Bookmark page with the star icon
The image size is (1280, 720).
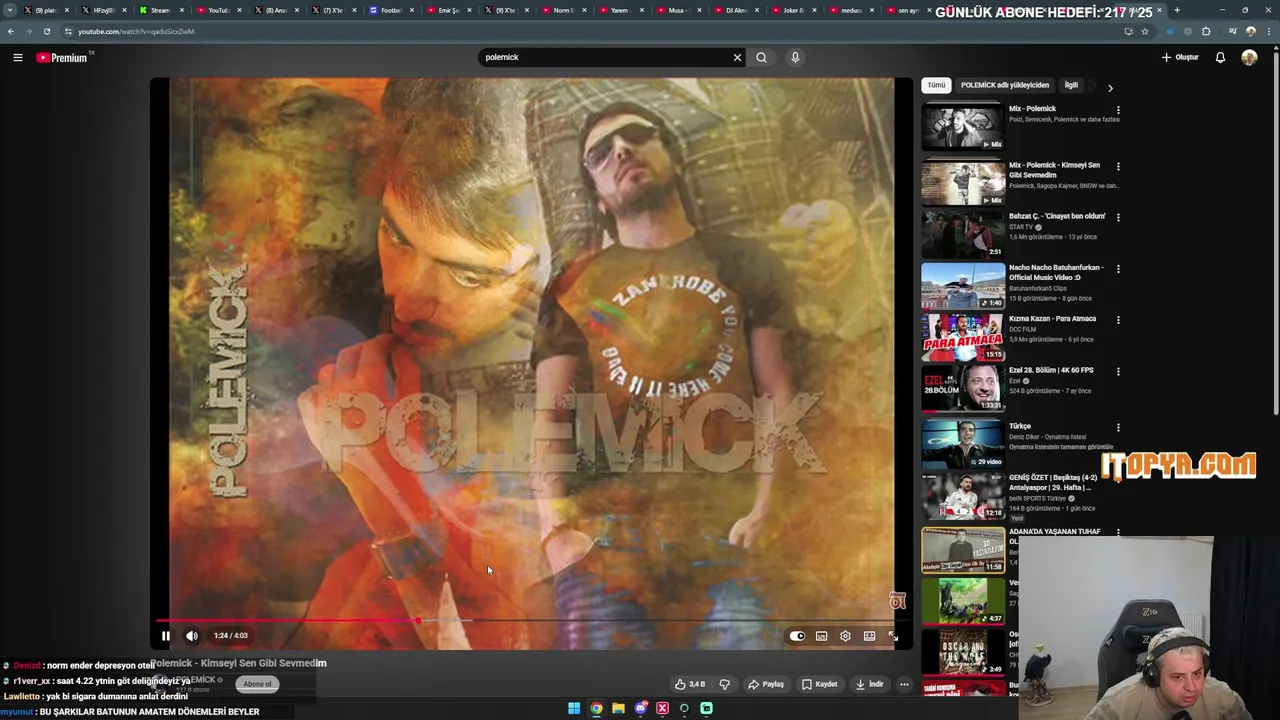[x=1145, y=31]
